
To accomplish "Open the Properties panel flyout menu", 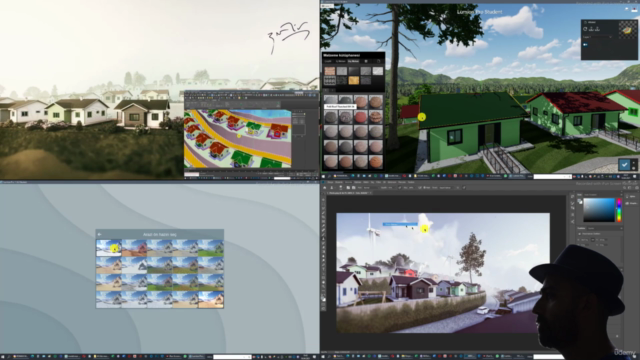I will [620, 228].
